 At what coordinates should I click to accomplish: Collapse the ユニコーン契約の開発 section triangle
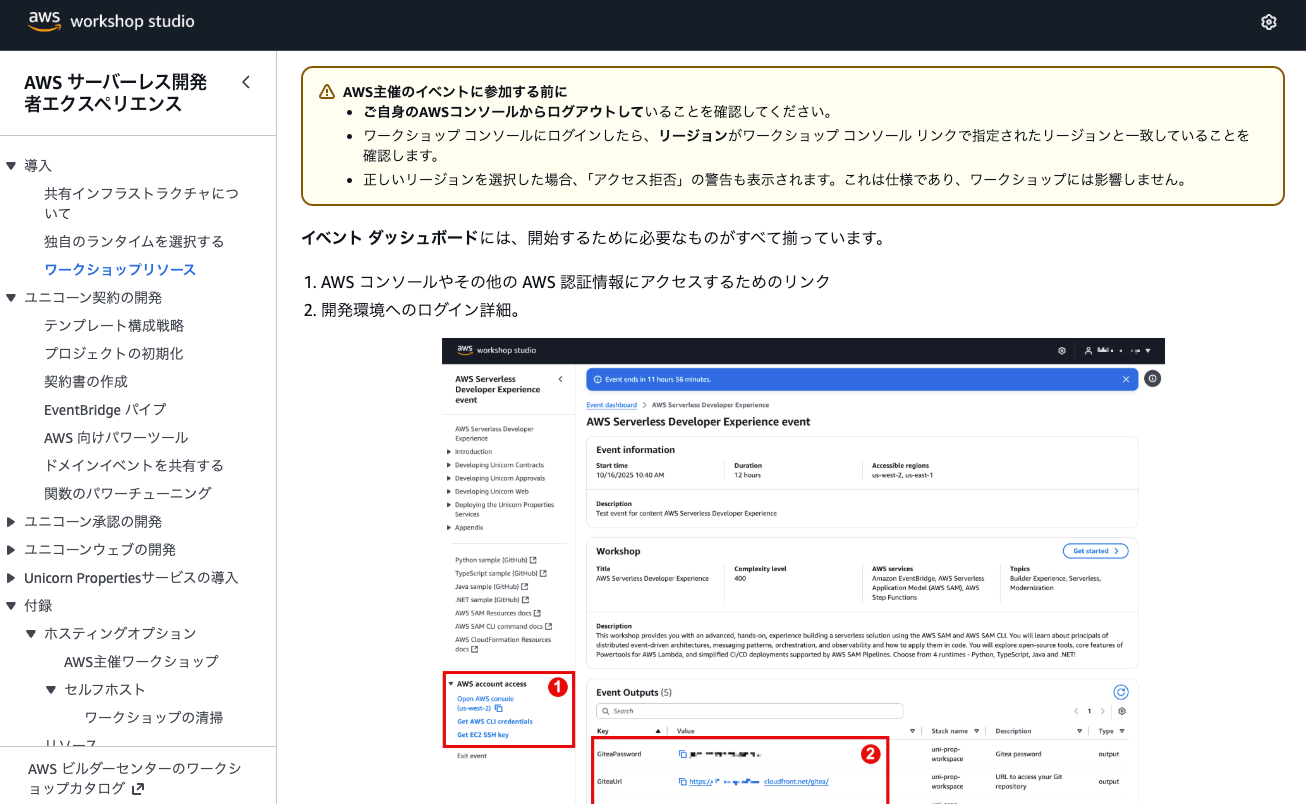pos(11,298)
